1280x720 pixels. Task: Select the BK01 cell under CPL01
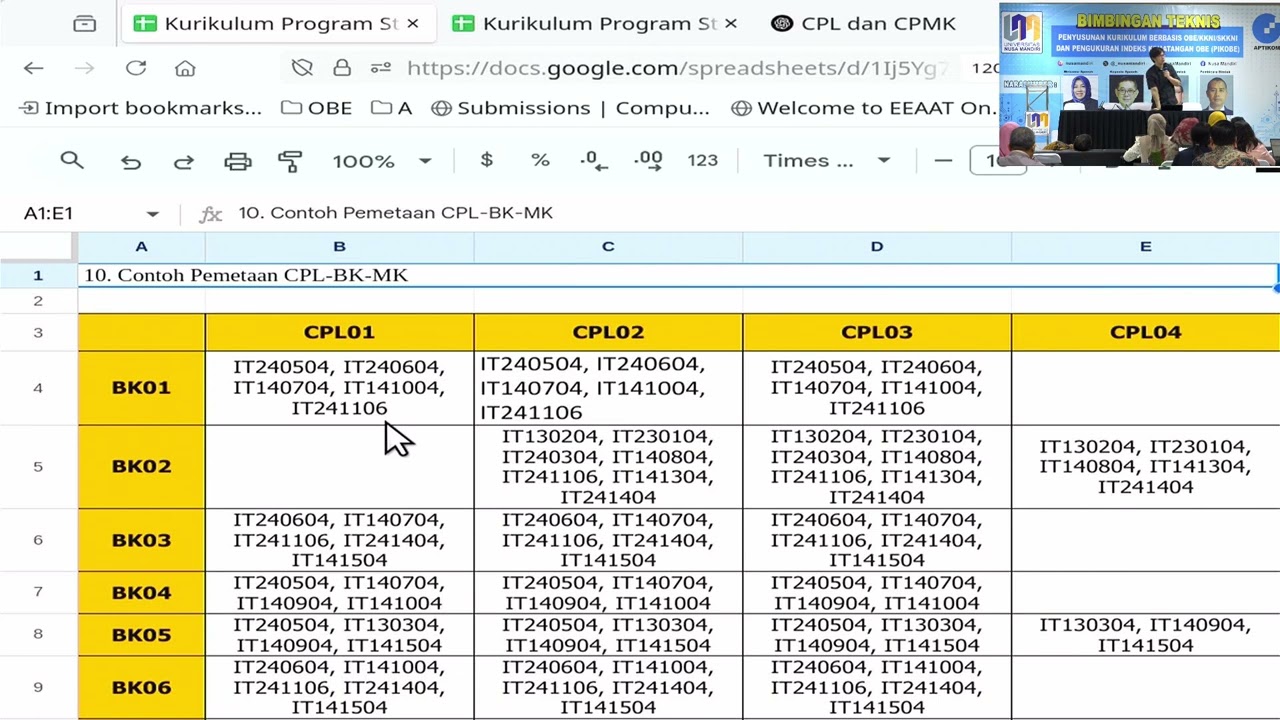(339, 388)
